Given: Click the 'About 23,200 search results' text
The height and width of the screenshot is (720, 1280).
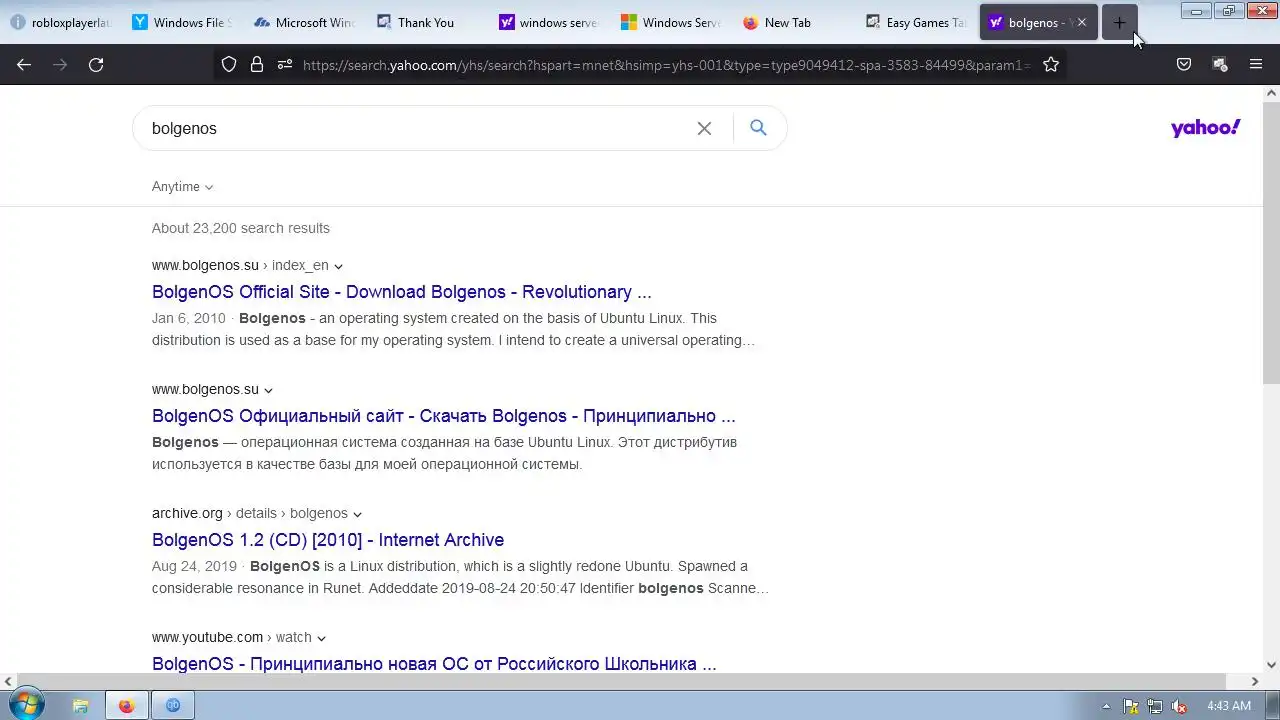Looking at the screenshot, I should coord(241,228).
